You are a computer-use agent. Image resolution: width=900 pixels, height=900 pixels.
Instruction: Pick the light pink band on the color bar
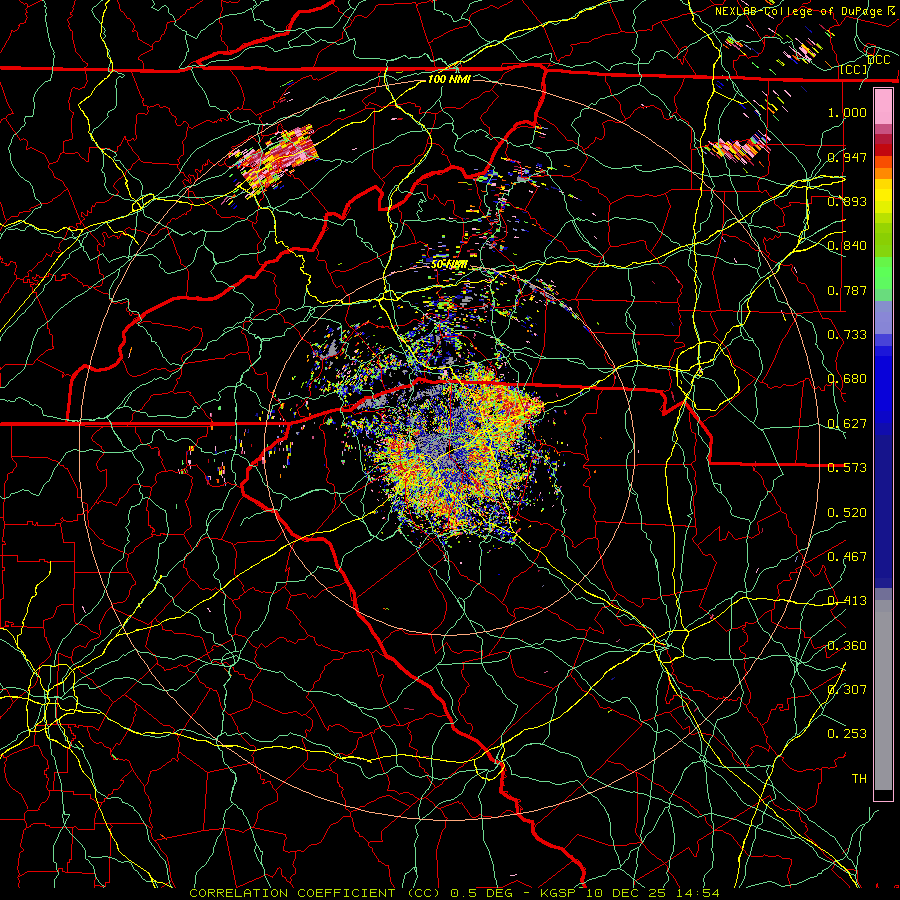(x=883, y=106)
